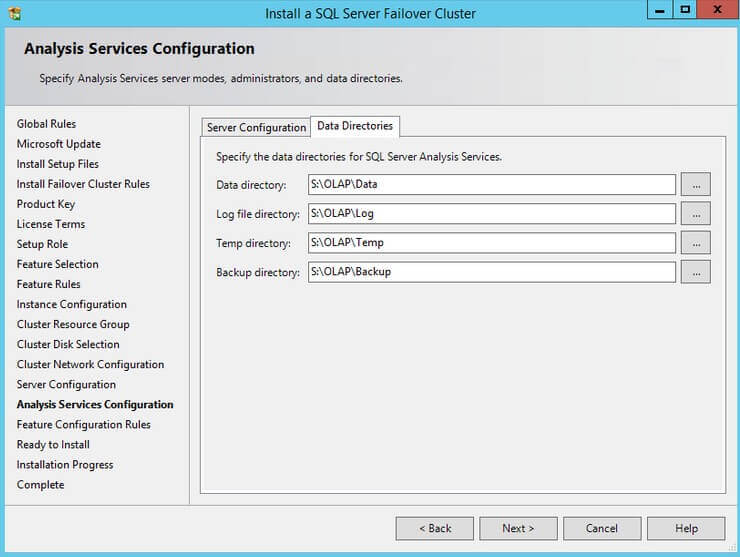The height and width of the screenshot is (557, 740).
Task: Maximize the installer window
Action: (x=685, y=10)
